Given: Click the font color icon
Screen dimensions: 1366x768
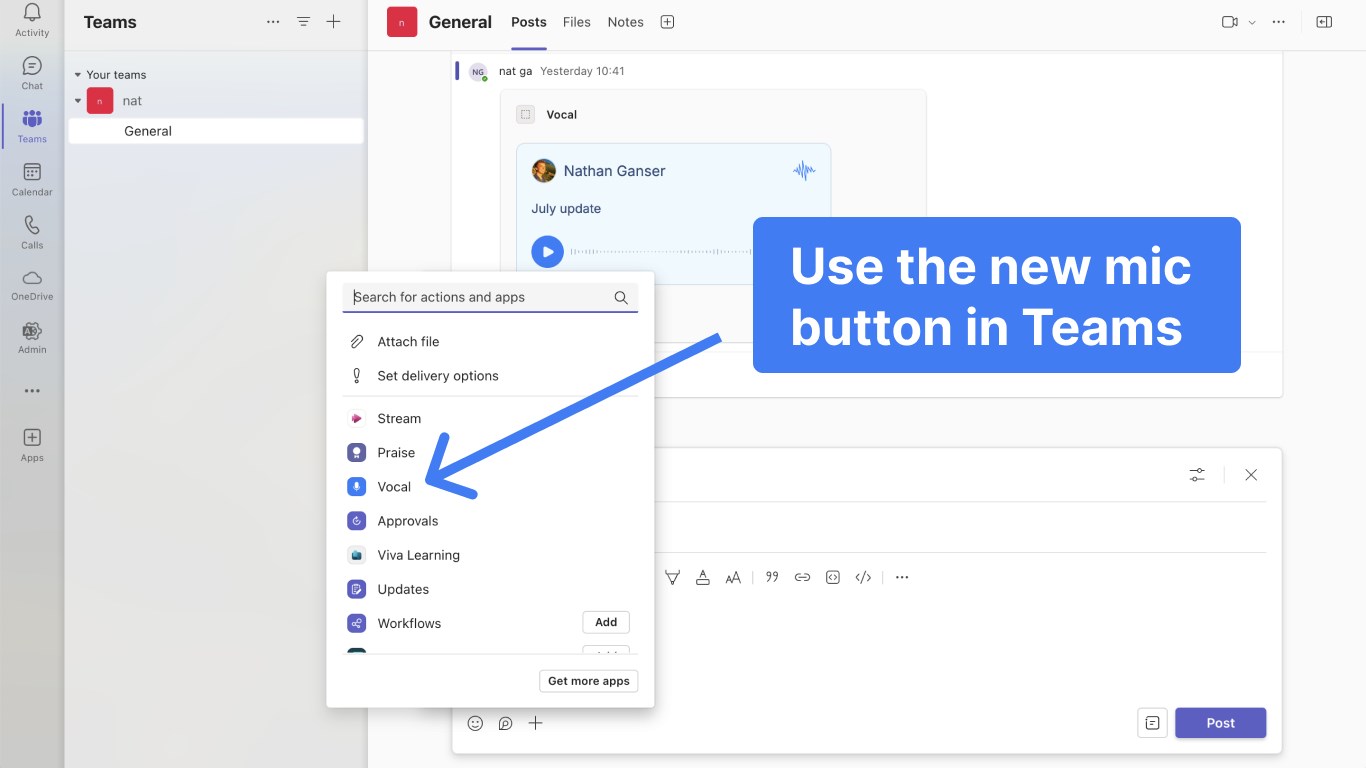Looking at the screenshot, I should [703, 577].
